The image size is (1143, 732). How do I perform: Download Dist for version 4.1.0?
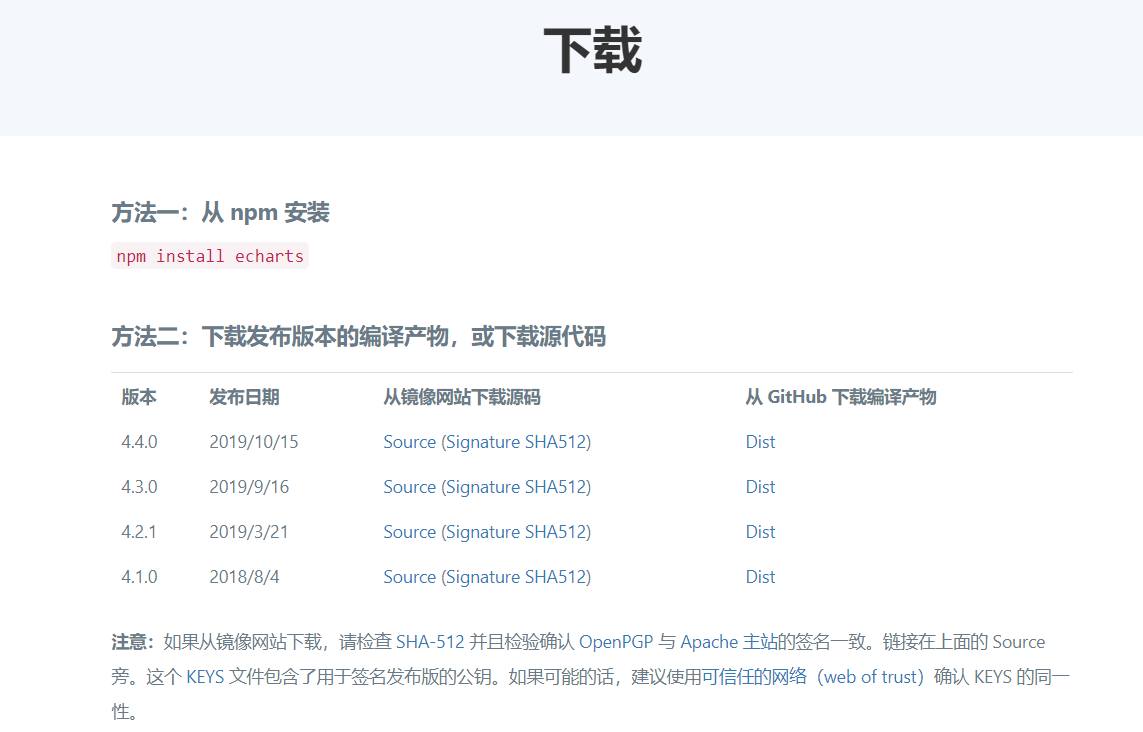click(760, 577)
